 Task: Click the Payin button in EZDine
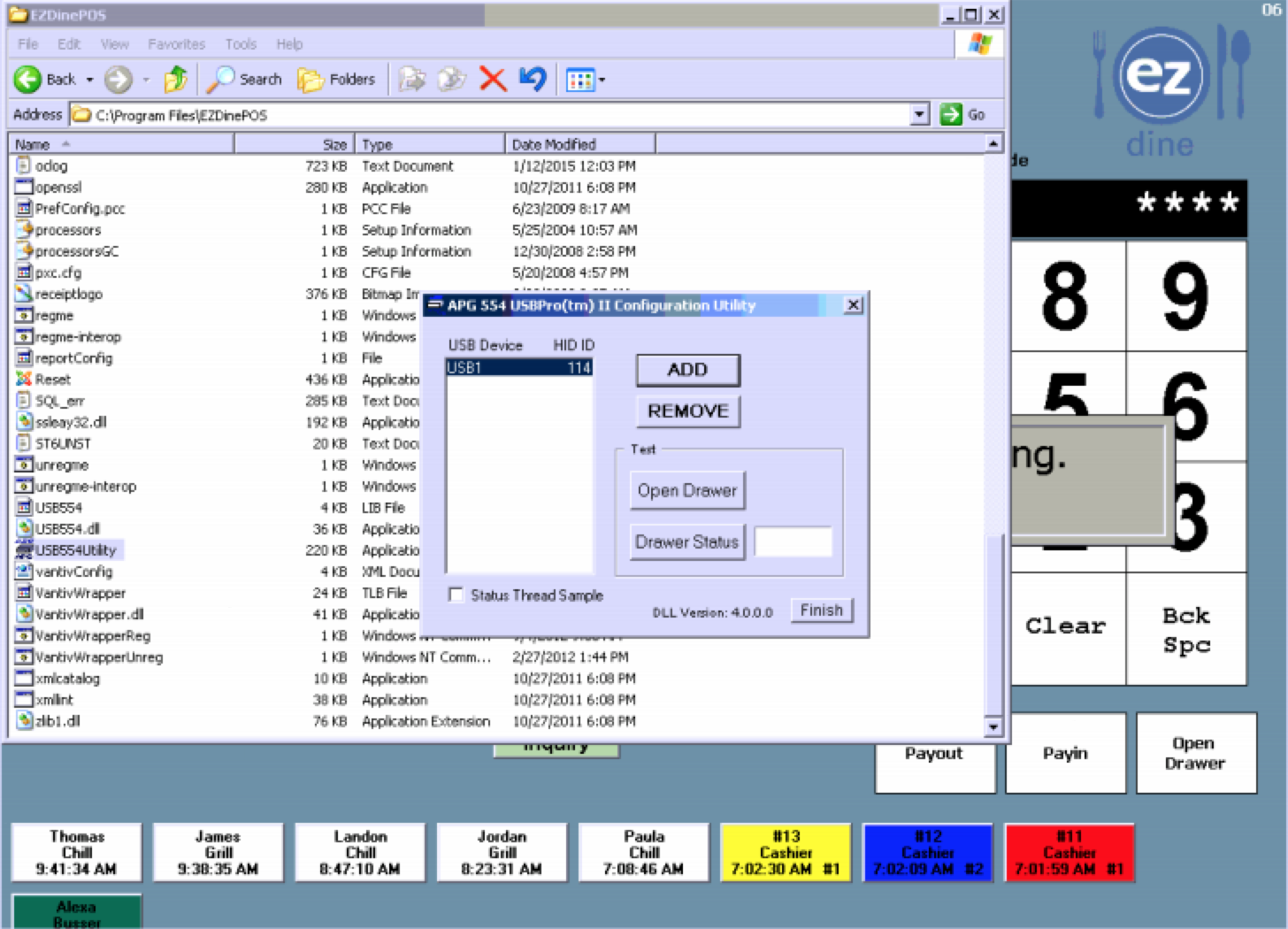coord(1065,753)
